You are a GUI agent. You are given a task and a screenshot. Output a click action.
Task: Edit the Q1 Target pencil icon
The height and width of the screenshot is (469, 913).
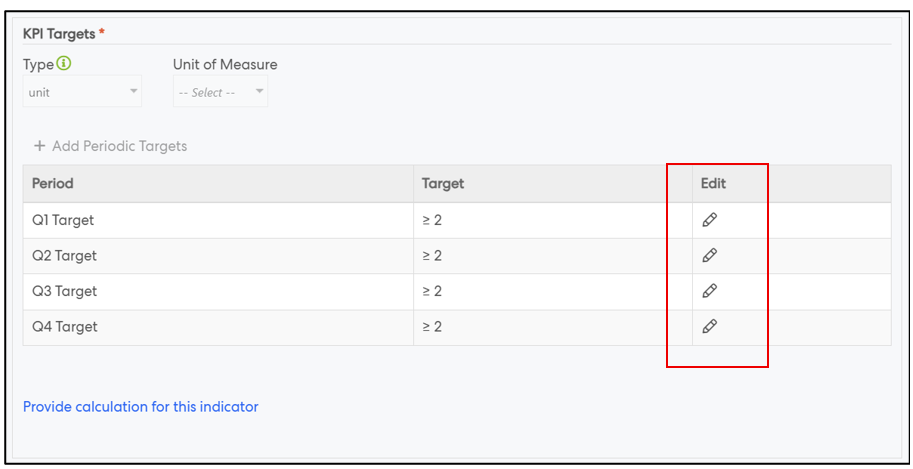709,220
